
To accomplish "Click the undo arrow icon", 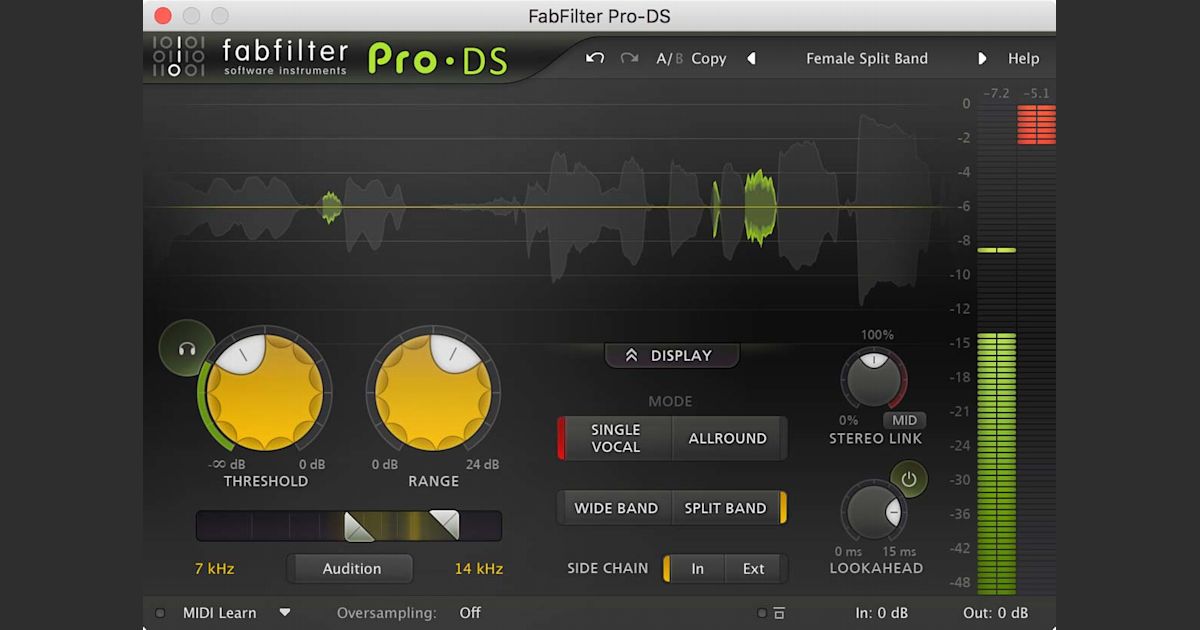I will (x=594, y=58).
